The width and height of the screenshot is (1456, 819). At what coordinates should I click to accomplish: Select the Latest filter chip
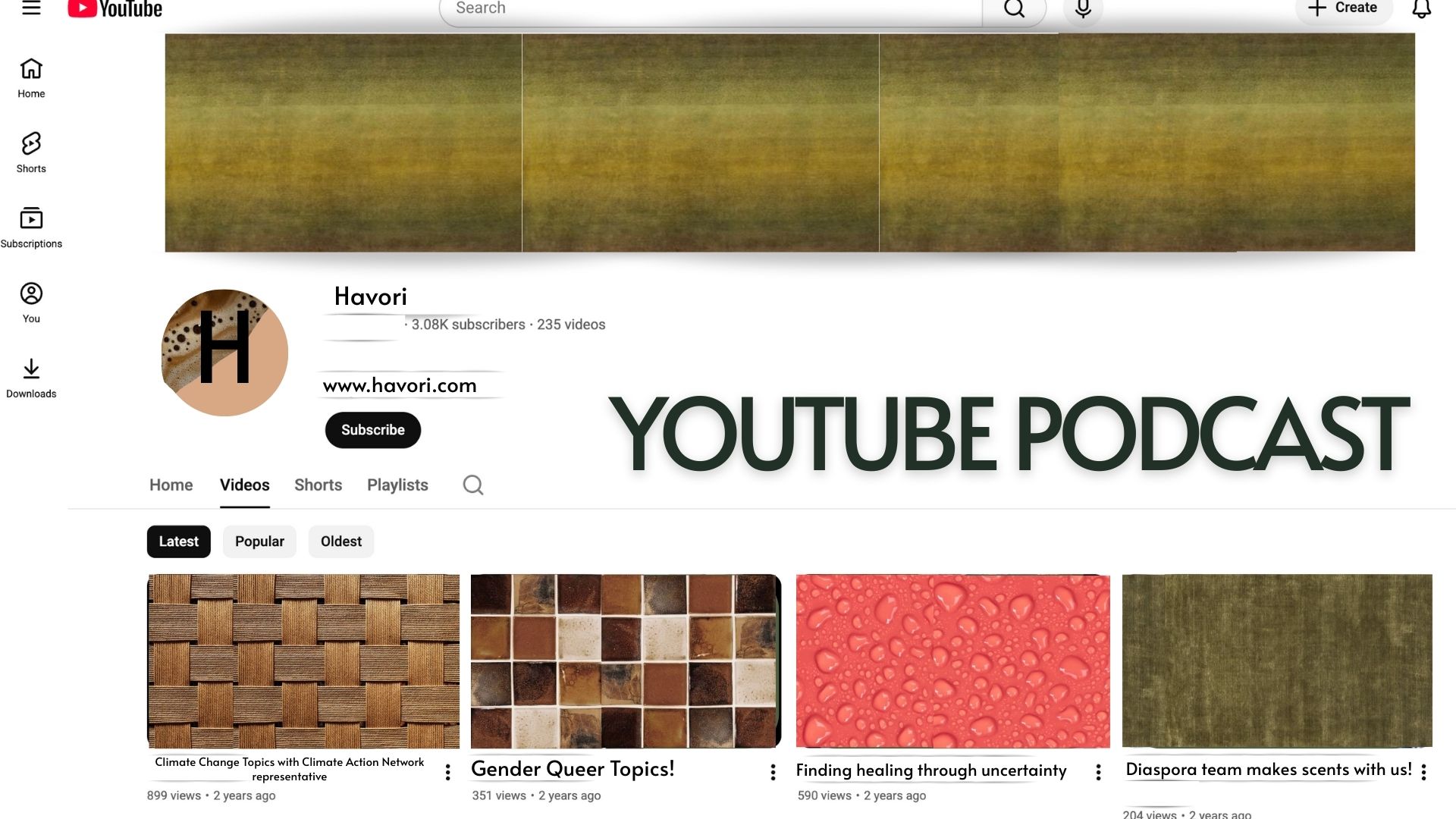point(178,541)
